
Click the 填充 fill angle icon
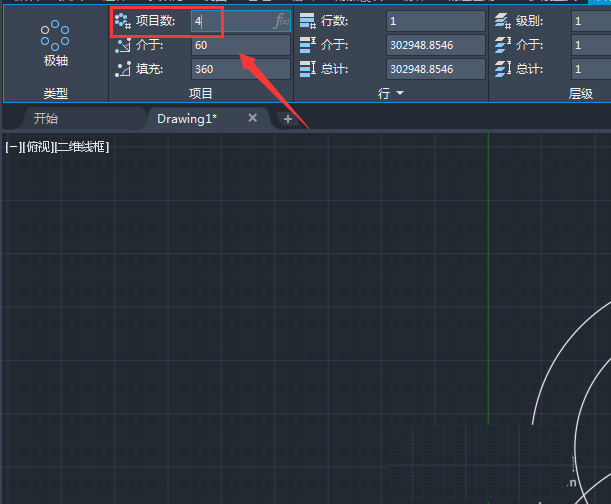(x=123, y=69)
